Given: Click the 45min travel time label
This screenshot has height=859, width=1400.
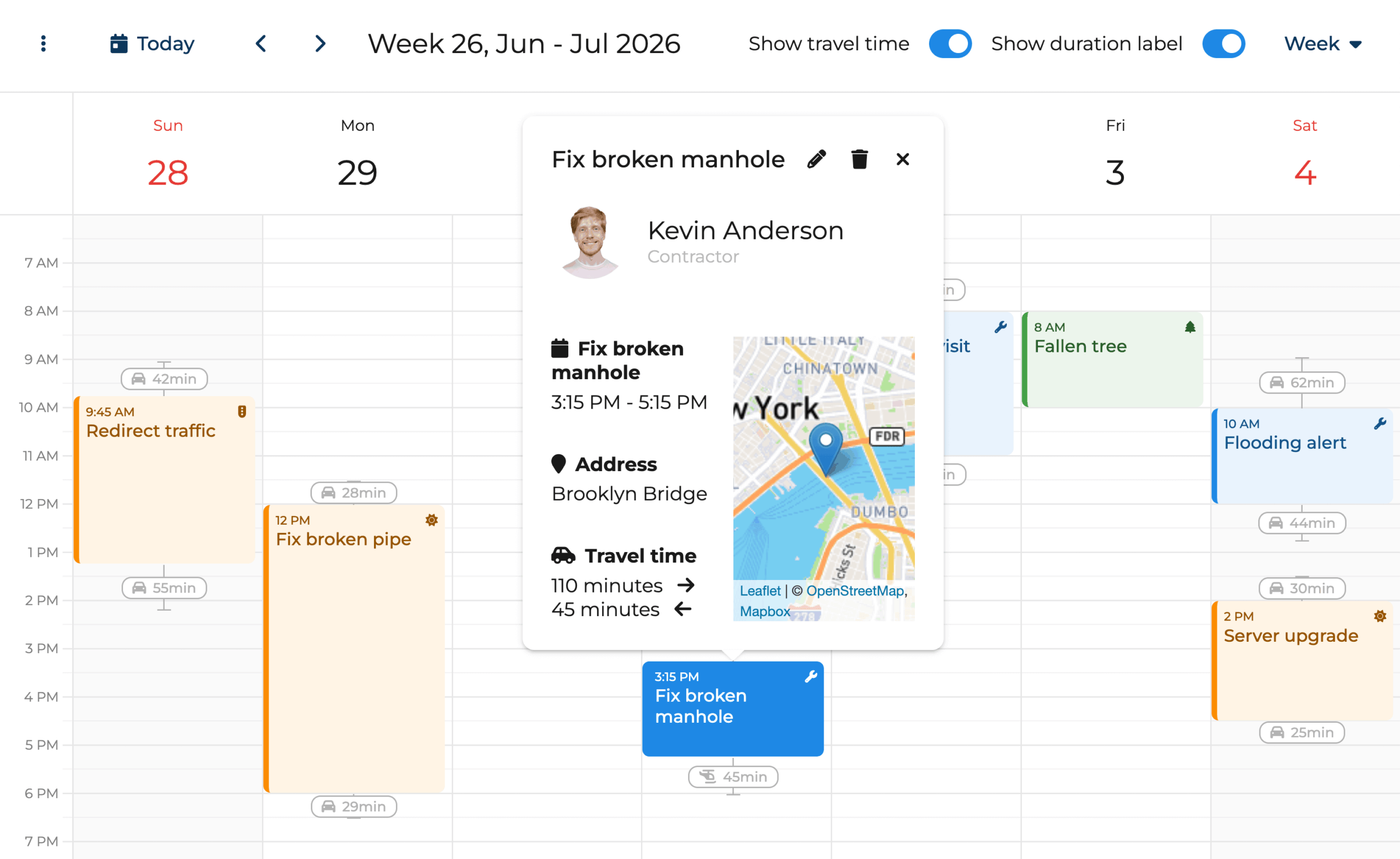Looking at the screenshot, I should tap(733, 776).
